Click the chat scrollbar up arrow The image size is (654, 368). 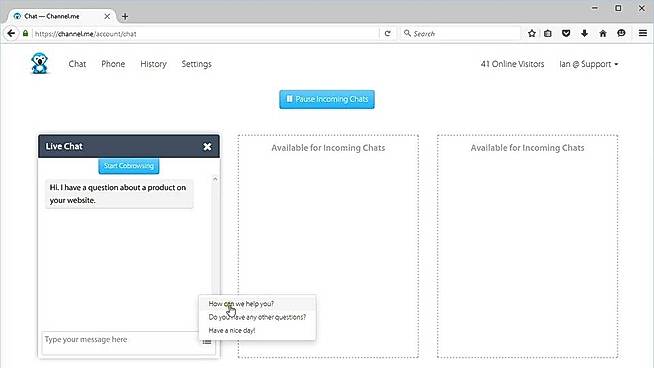215,179
